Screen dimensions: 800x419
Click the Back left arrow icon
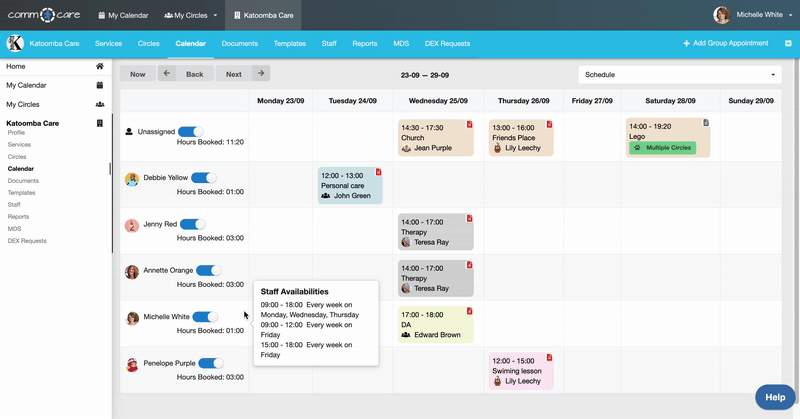(167, 74)
